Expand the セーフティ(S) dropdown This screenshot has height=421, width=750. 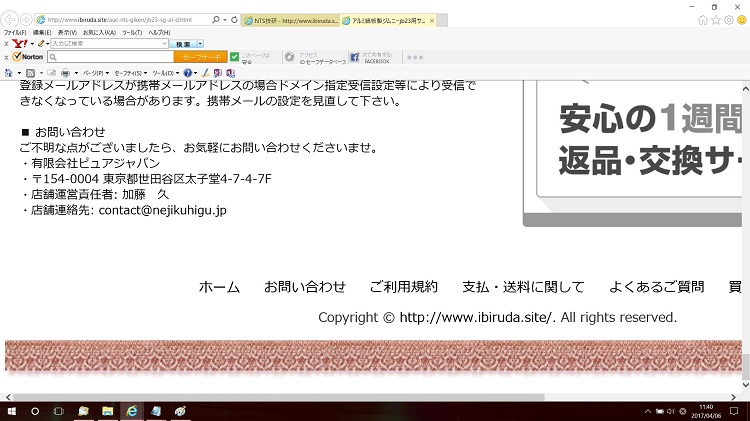(x=130, y=73)
